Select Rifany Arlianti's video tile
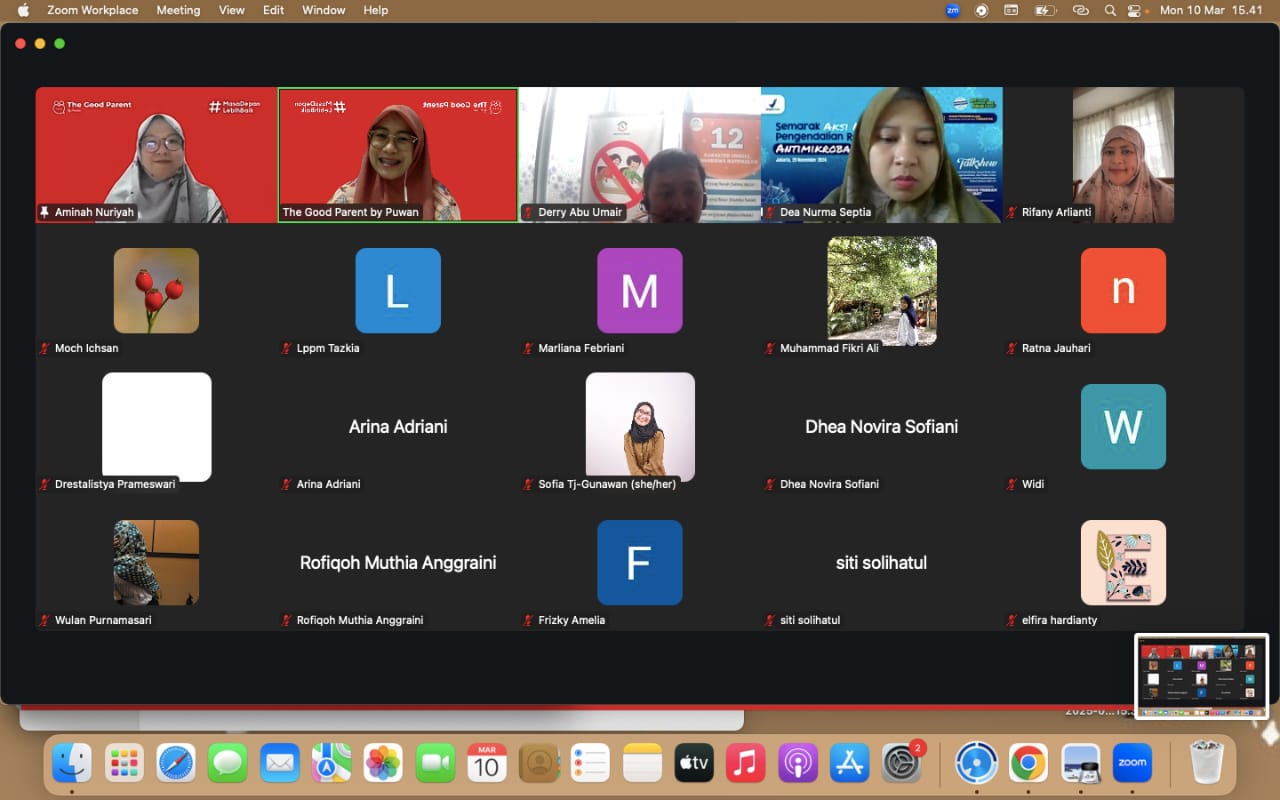This screenshot has width=1280, height=800. 1123,155
